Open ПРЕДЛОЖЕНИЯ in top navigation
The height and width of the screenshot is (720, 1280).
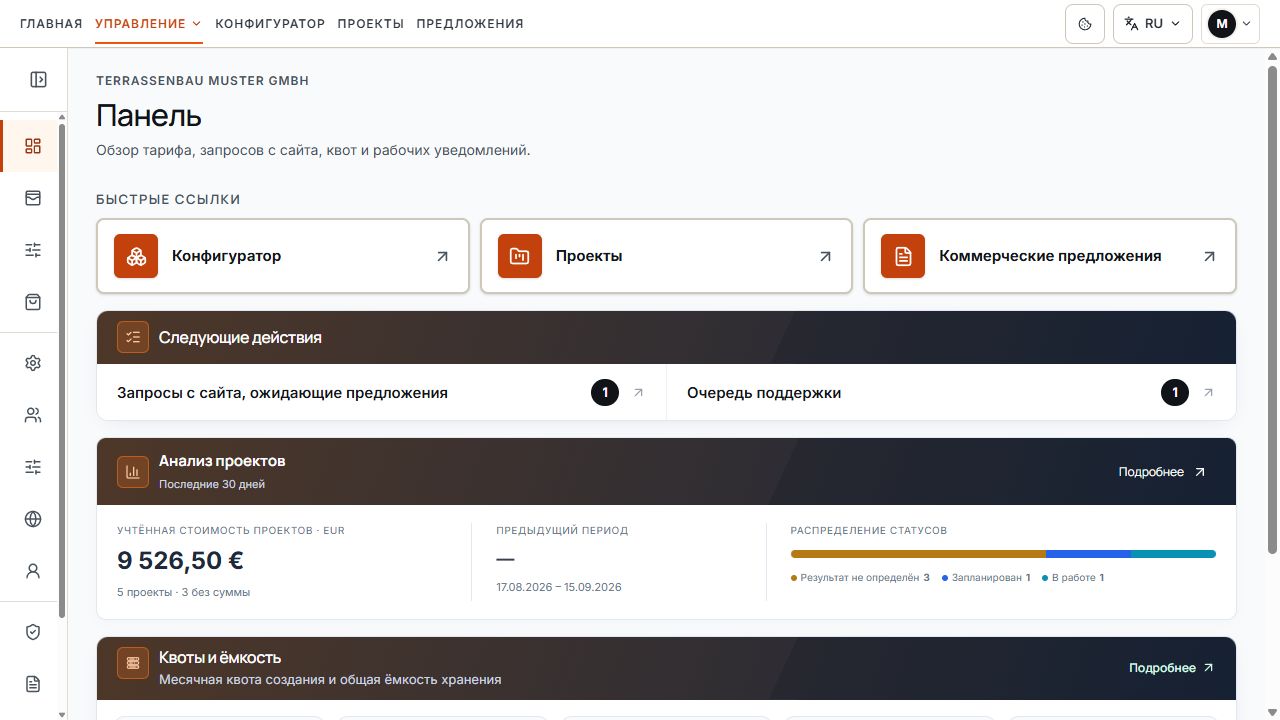click(x=470, y=24)
